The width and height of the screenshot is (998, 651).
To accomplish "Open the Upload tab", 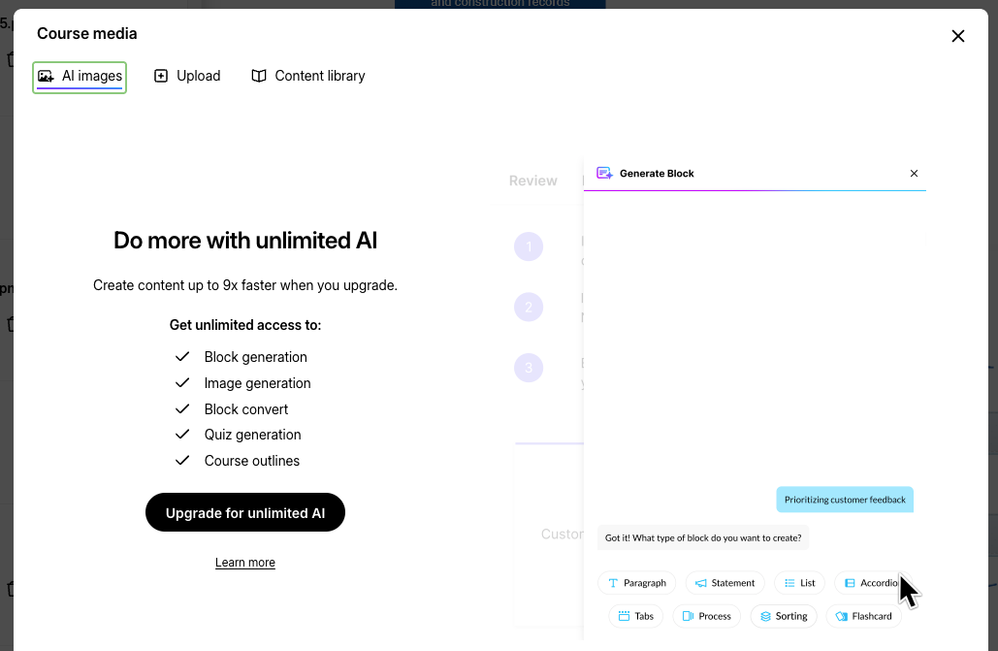I will tap(187, 76).
